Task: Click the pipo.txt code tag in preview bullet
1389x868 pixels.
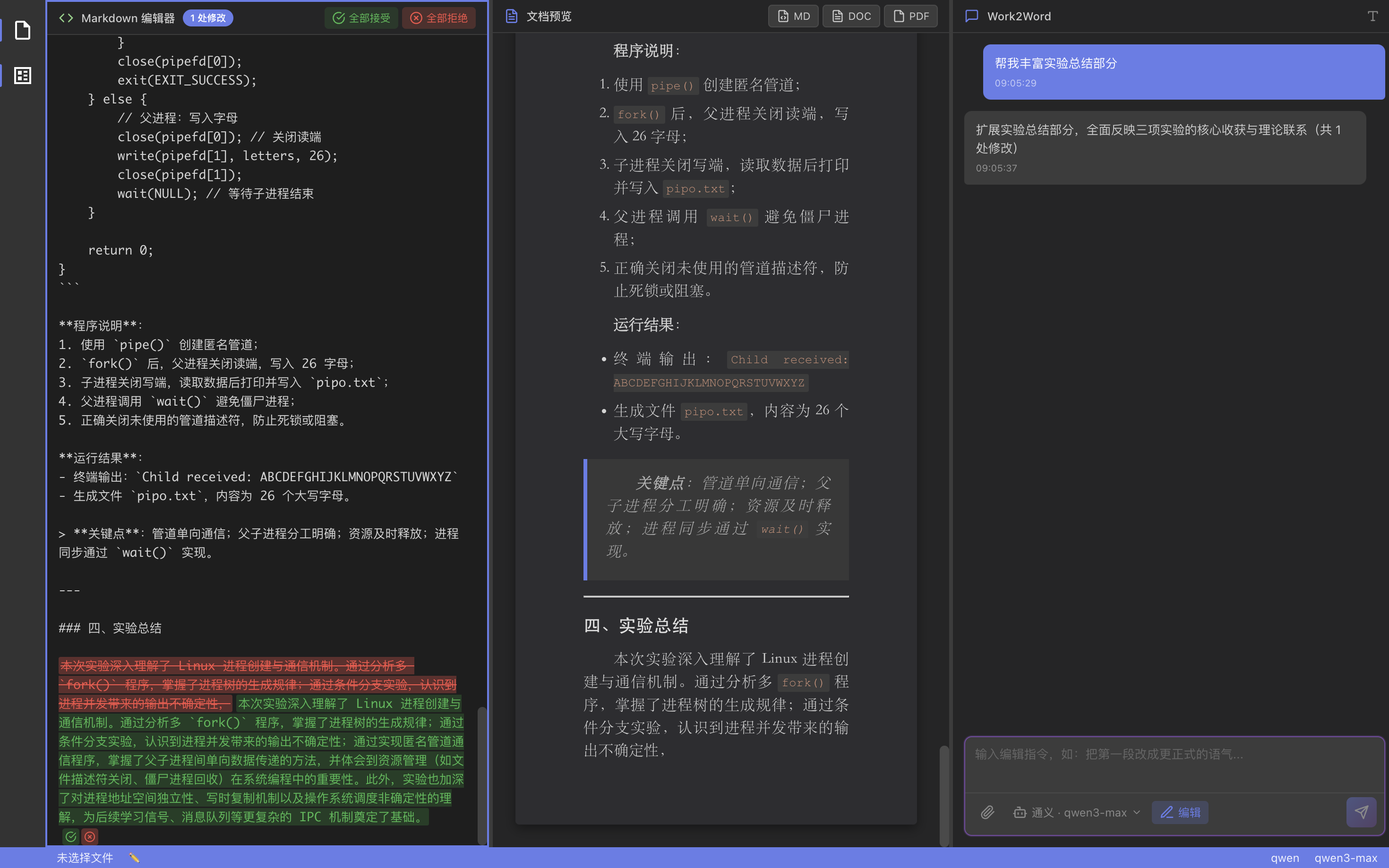Action: pos(714,412)
